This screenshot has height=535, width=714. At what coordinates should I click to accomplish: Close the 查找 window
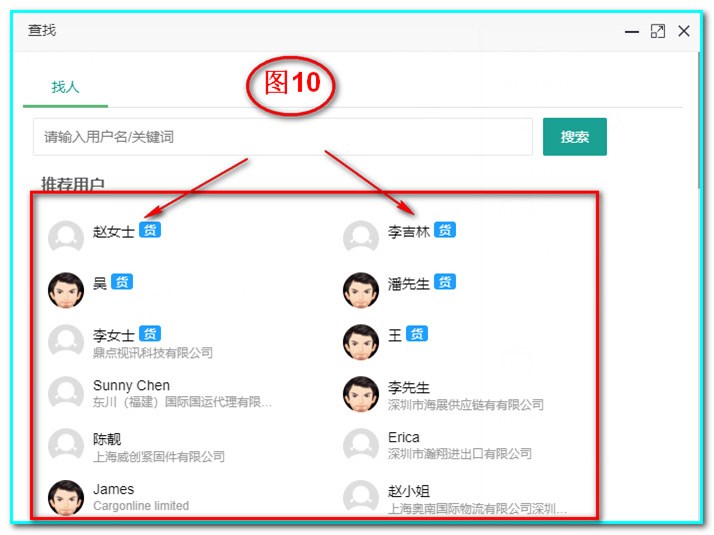(684, 31)
